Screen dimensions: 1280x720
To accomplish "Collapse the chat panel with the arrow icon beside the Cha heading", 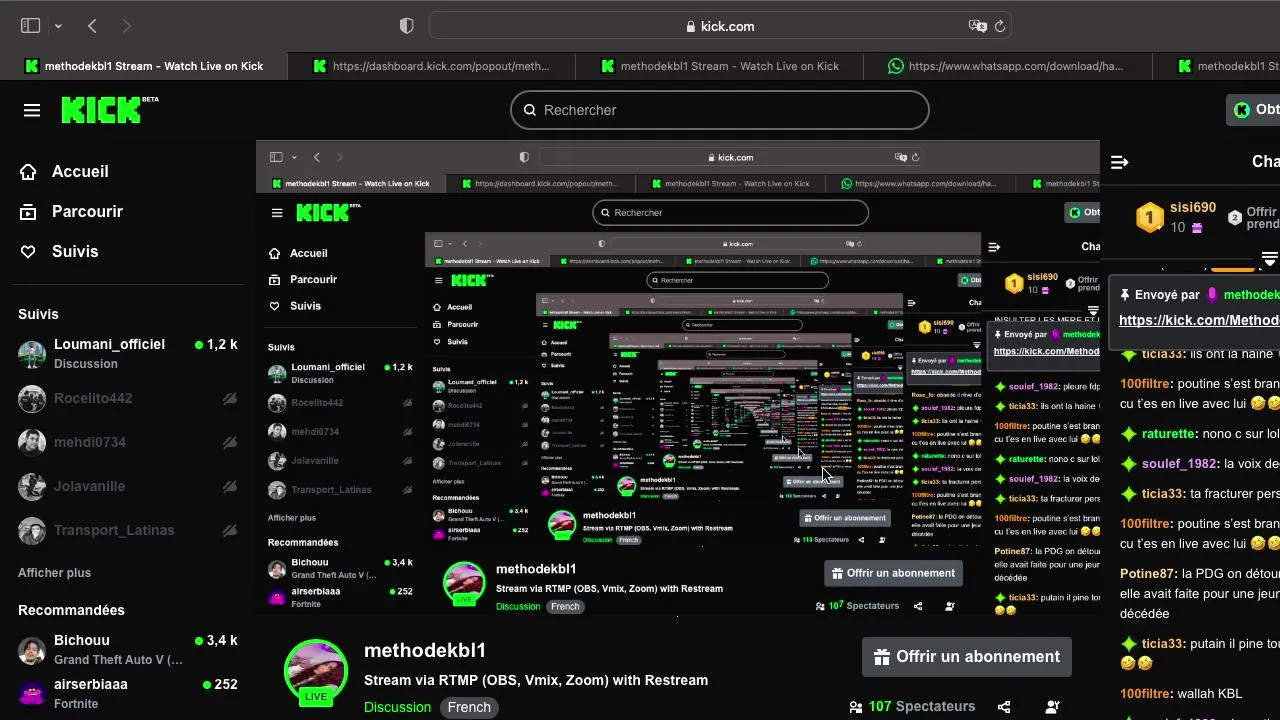I will point(1120,161).
